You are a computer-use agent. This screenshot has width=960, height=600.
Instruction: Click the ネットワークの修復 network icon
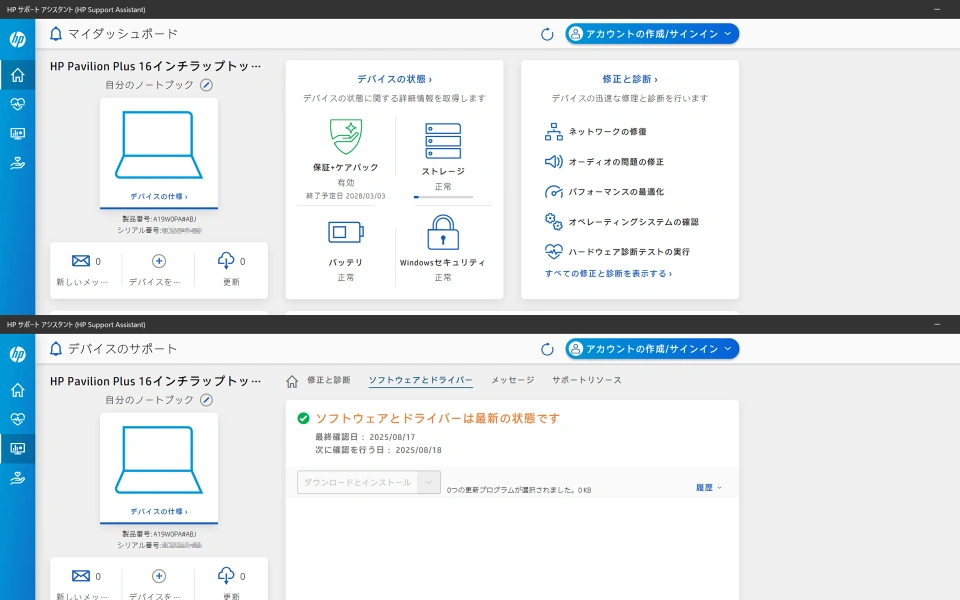(553, 132)
